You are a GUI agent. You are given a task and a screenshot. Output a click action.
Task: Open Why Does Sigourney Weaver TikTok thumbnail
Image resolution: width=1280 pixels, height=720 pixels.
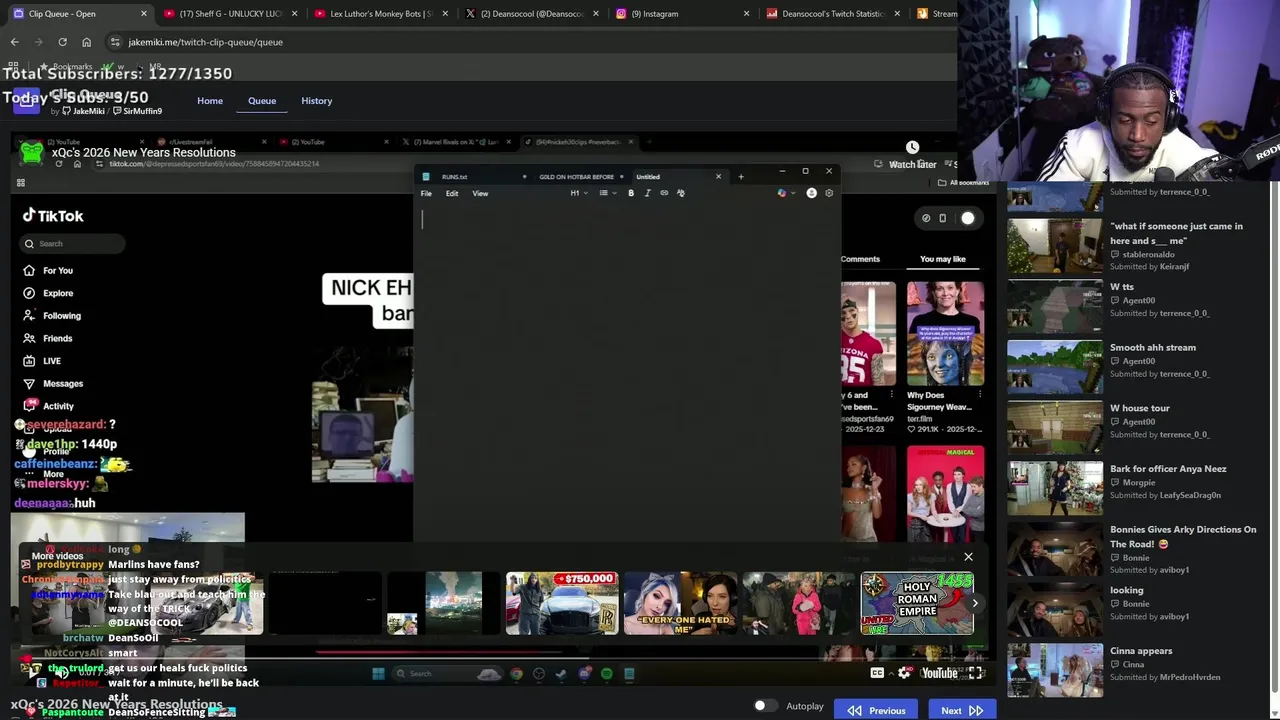point(945,333)
